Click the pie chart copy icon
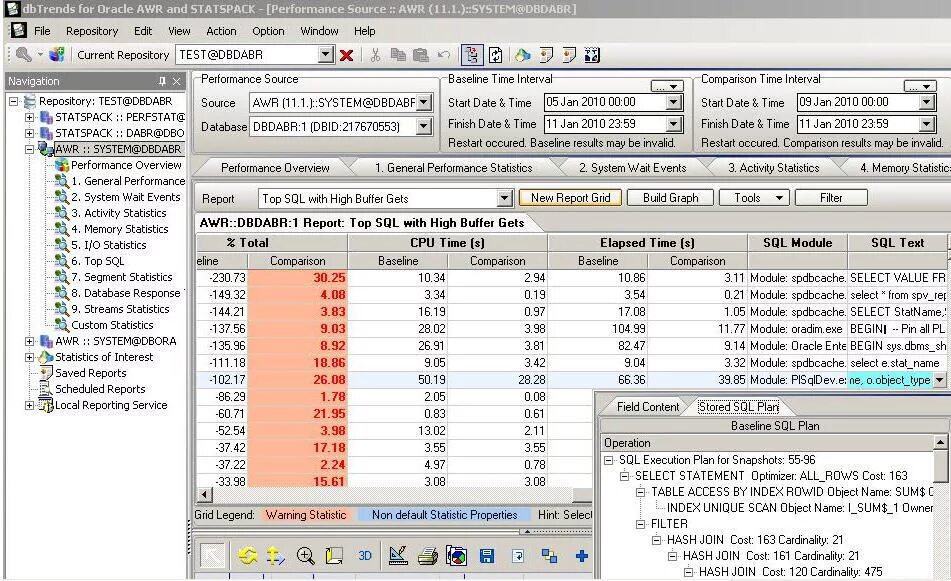Viewport: 951px width, 581px height. coord(456,556)
